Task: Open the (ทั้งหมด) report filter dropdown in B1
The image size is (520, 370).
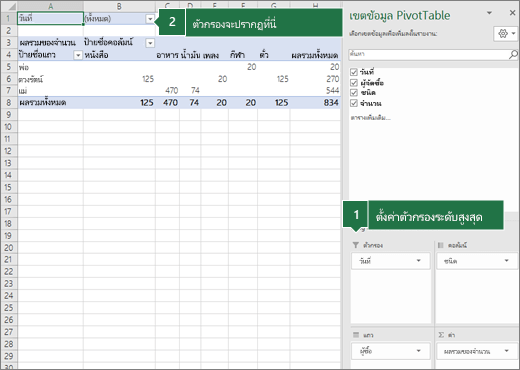Action: [150, 19]
